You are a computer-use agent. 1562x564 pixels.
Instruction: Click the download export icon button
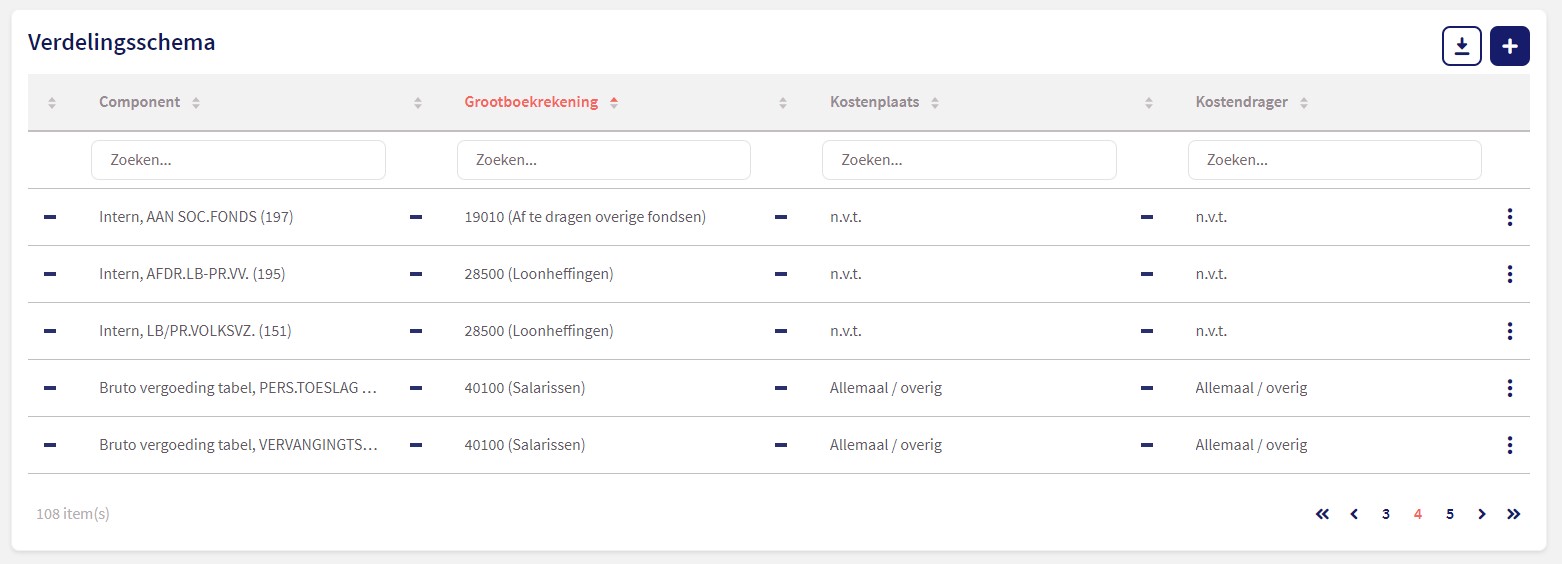(1461, 46)
